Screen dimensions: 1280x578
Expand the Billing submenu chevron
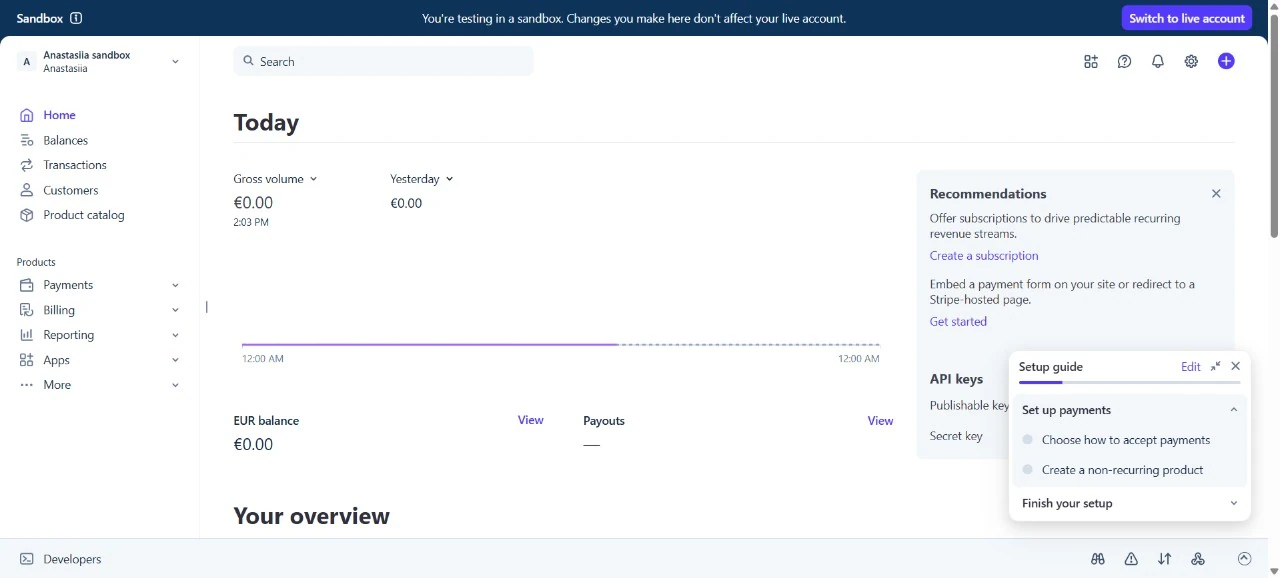point(175,310)
